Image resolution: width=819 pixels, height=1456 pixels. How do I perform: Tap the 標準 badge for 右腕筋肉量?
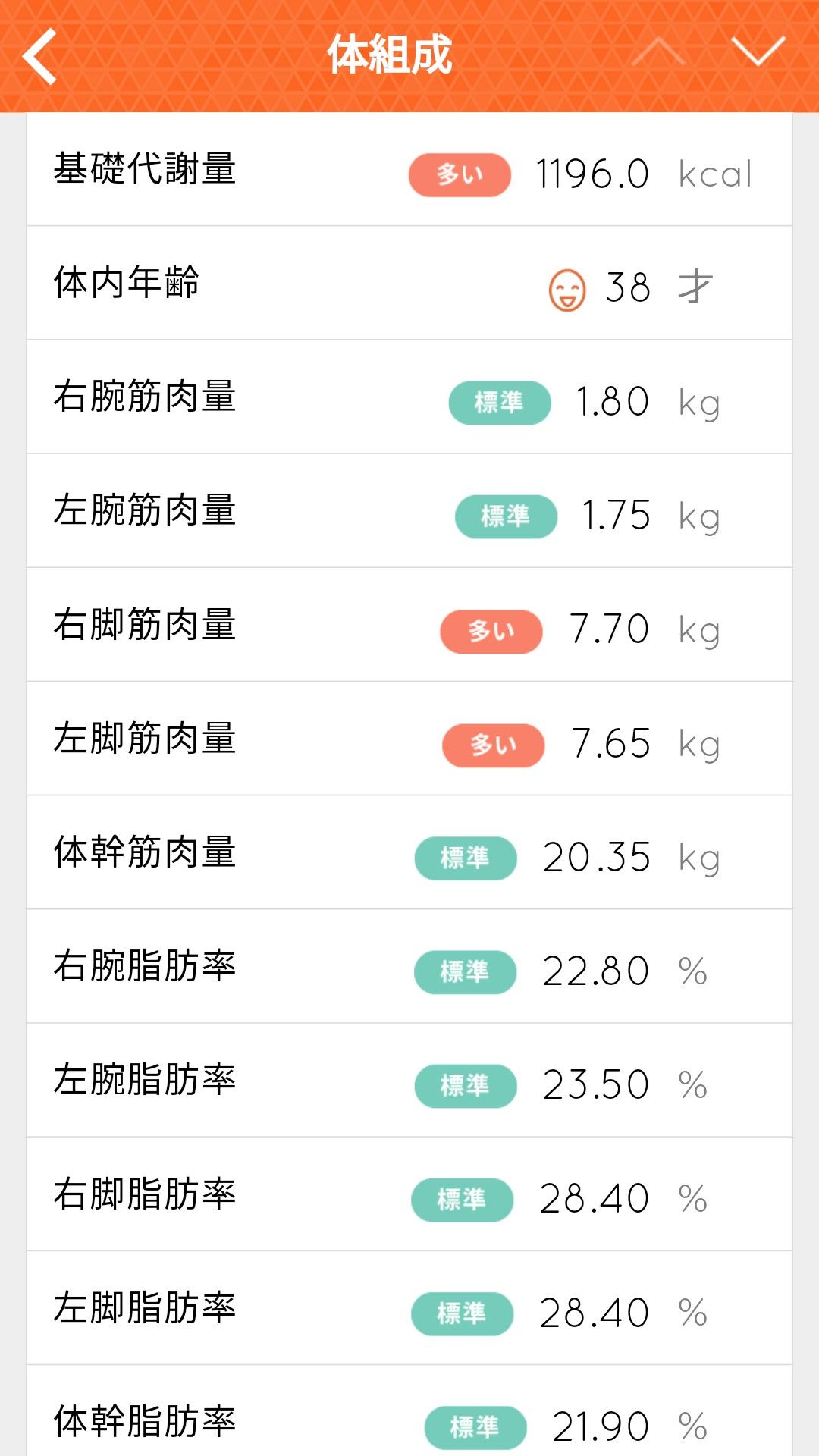499,403
